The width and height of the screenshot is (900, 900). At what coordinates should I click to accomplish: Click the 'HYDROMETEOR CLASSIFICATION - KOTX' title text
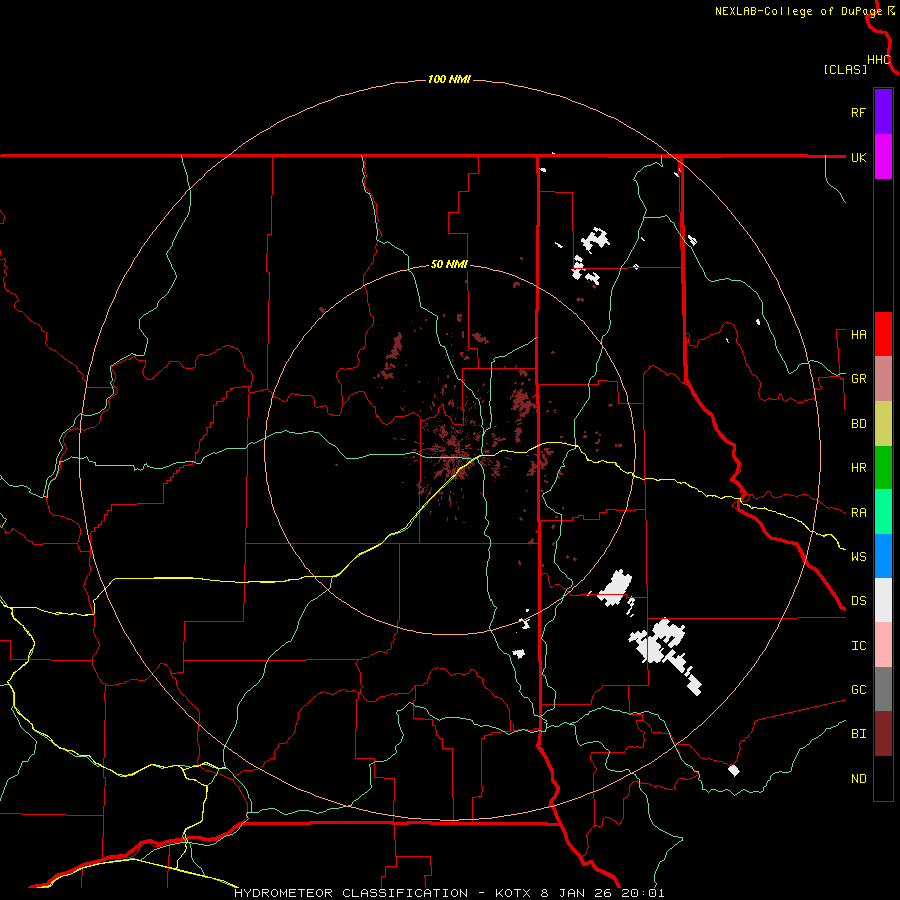pyautogui.click(x=385, y=893)
